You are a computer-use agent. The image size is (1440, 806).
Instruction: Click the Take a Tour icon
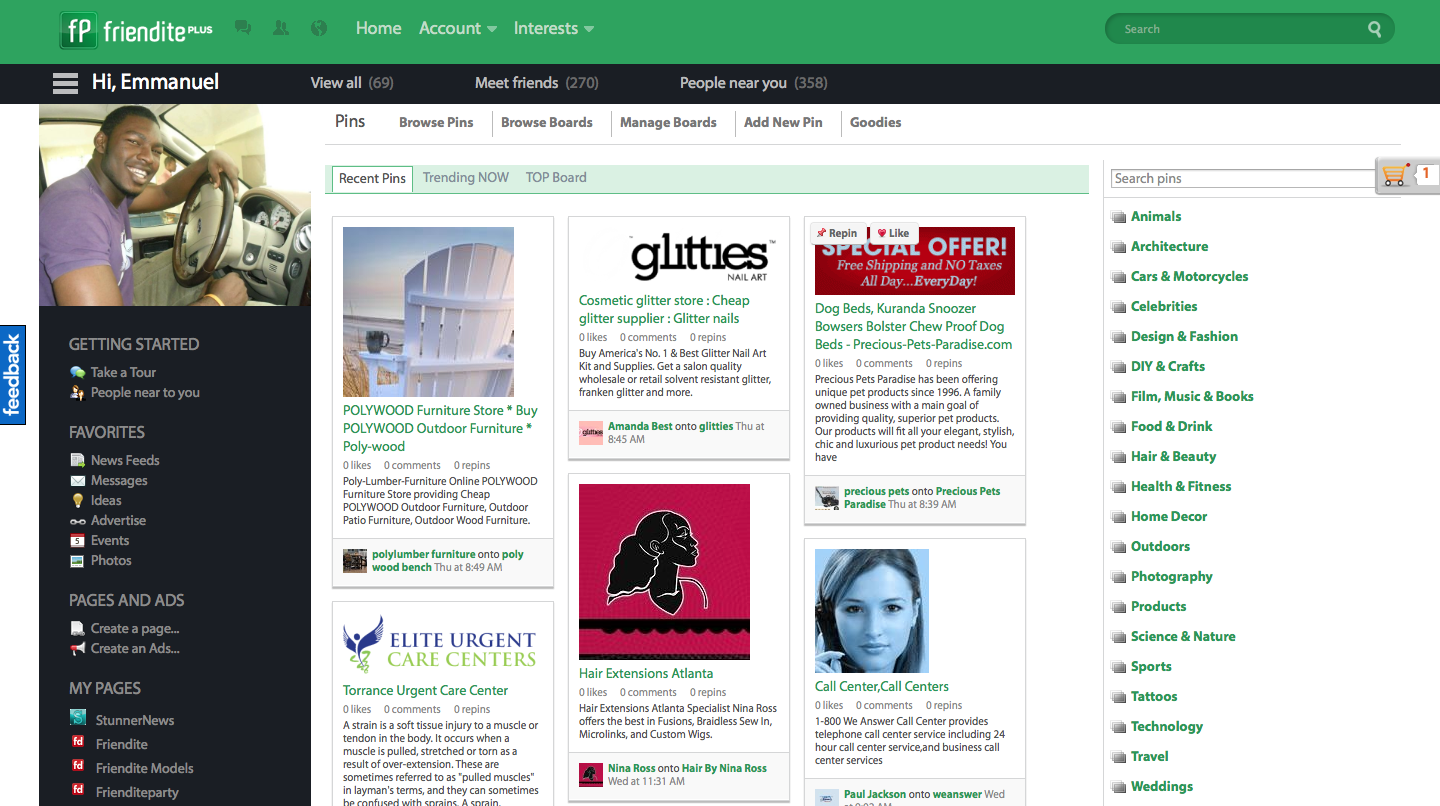coord(77,372)
